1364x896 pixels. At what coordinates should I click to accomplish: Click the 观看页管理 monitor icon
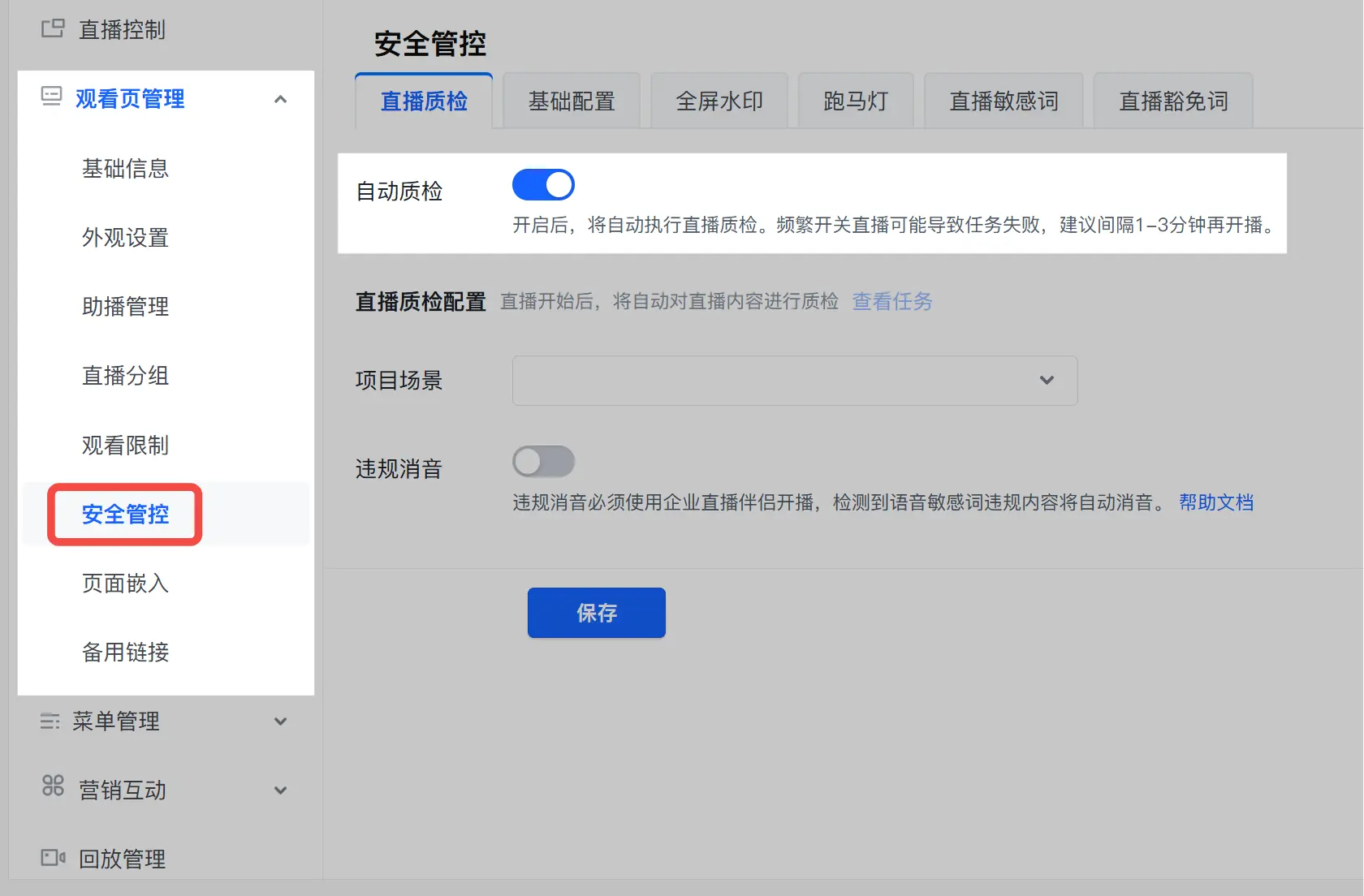(x=51, y=97)
